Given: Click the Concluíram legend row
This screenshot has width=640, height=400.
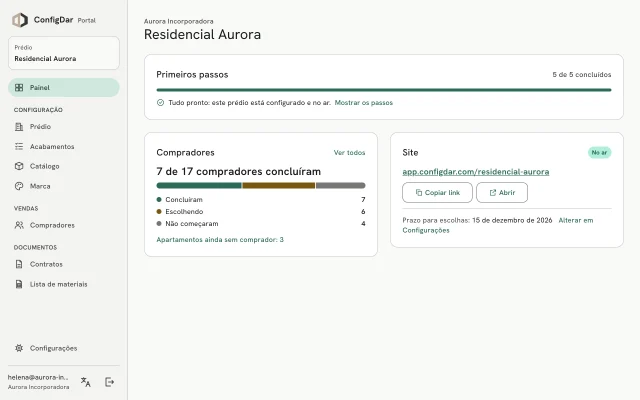Looking at the screenshot, I should (x=261, y=200).
